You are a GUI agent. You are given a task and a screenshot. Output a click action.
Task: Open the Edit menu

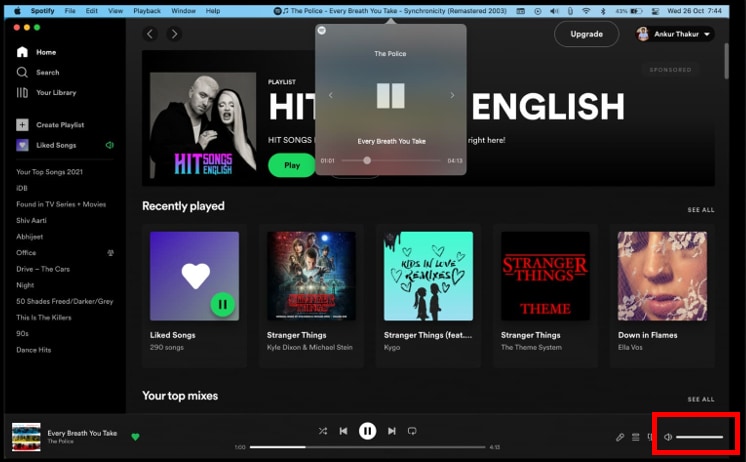tap(92, 10)
